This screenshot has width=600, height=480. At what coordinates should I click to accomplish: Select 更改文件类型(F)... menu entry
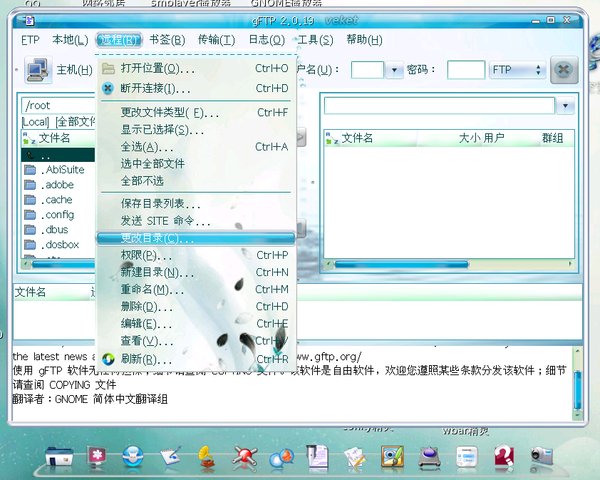click(x=196, y=113)
